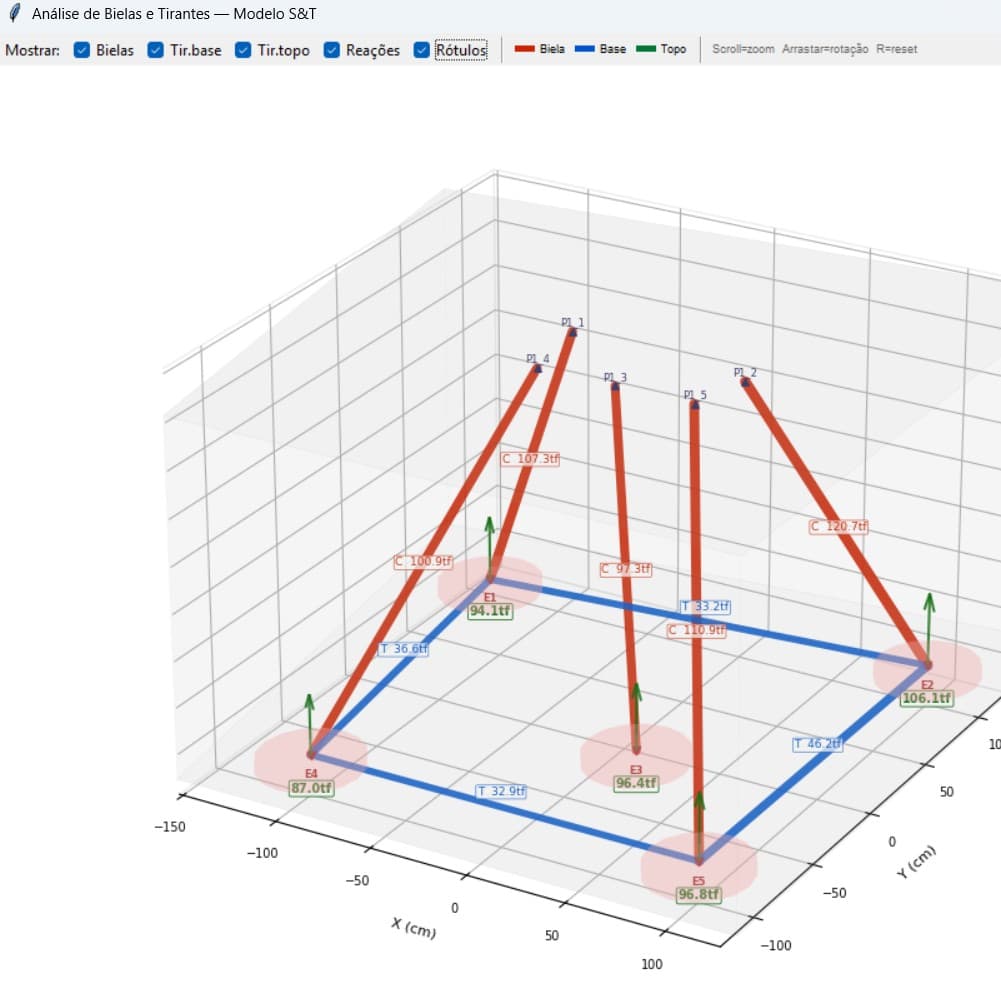The image size is (1001, 1001).
Task: Click the green reaction arrow at E2
Action: [x=929, y=628]
